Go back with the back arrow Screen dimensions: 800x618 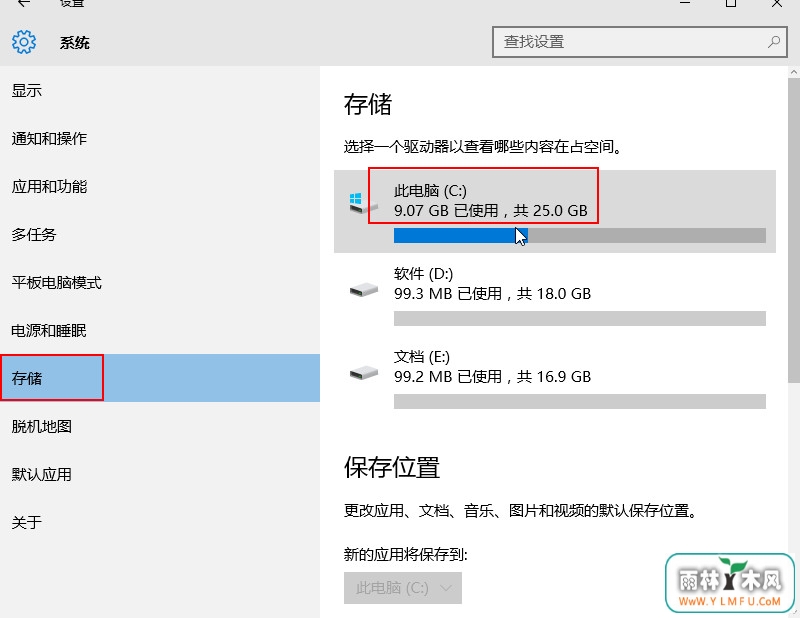pos(23,3)
